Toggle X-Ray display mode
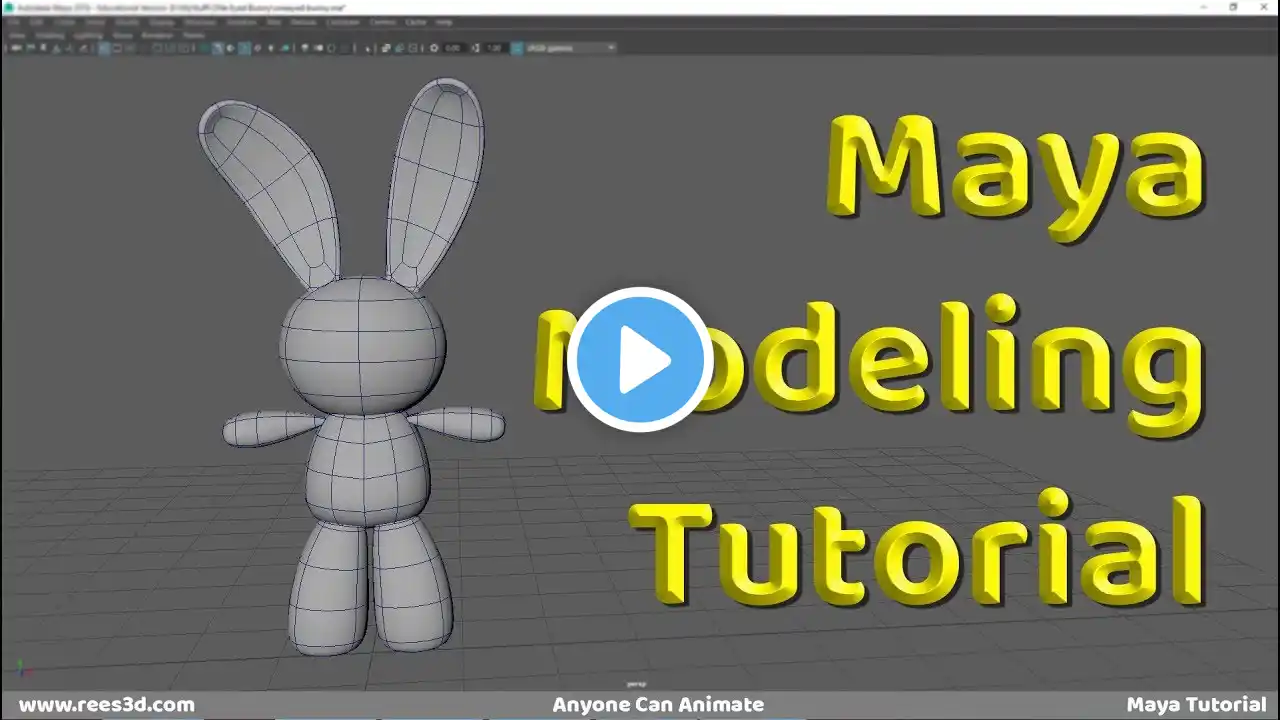Screen dimensions: 1280x720 (387, 47)
